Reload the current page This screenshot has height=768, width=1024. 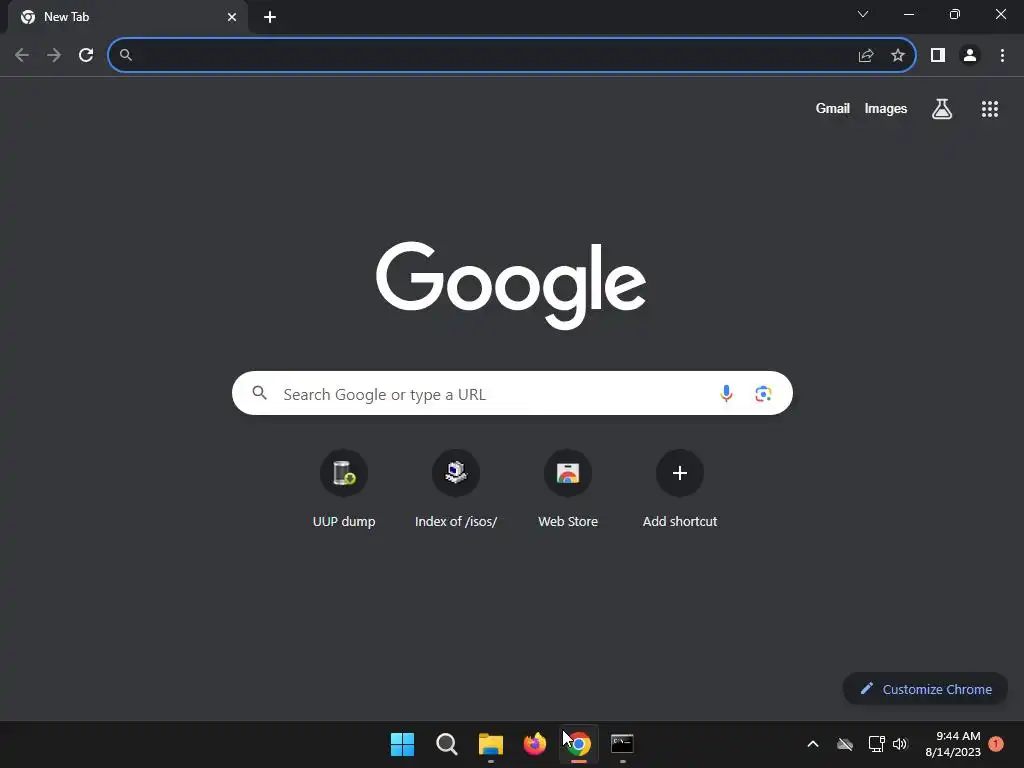pyautogui.click(x=86, y=55)
